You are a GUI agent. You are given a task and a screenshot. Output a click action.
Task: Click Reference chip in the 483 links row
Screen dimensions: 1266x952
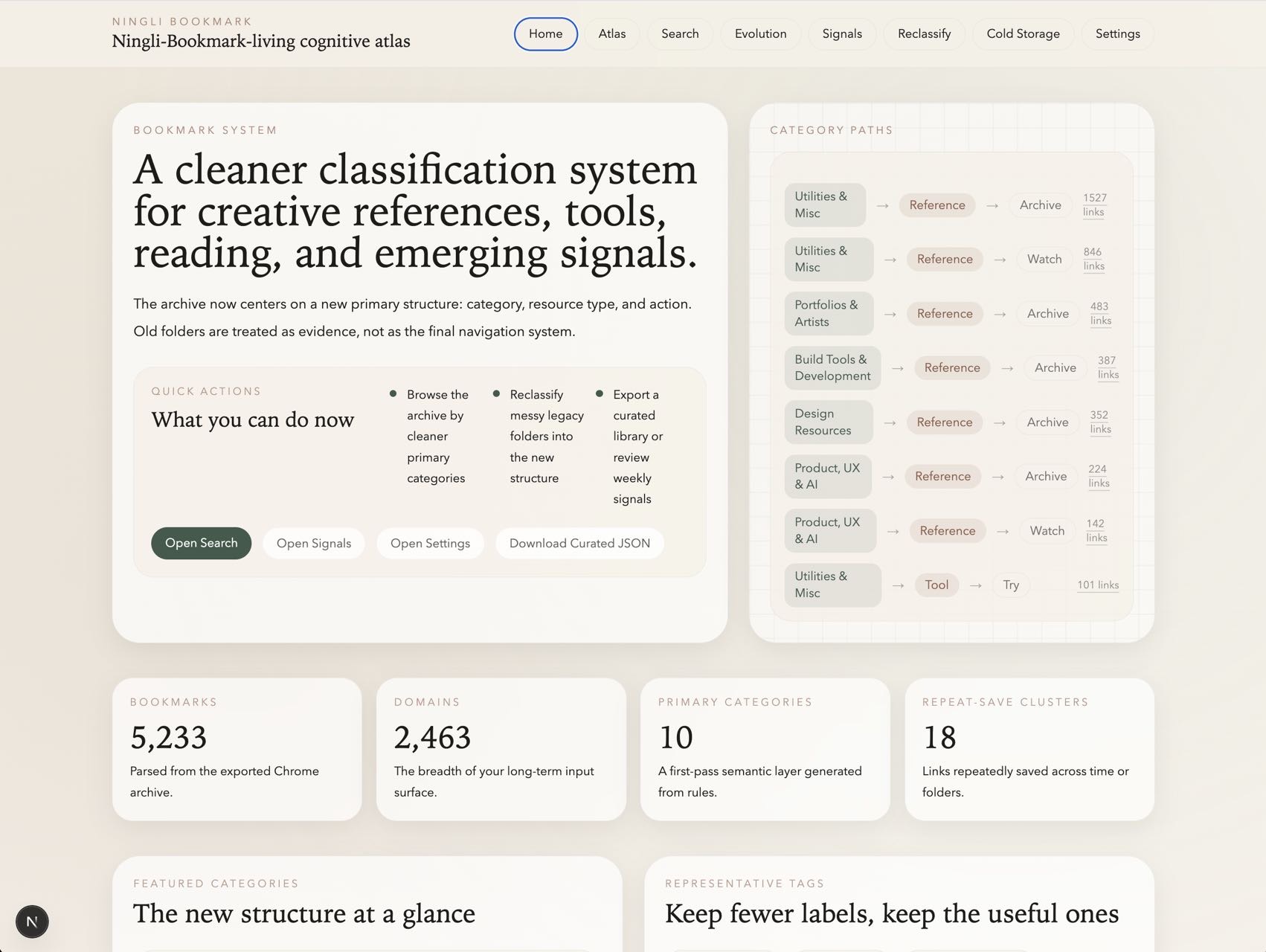coord(945,314)
